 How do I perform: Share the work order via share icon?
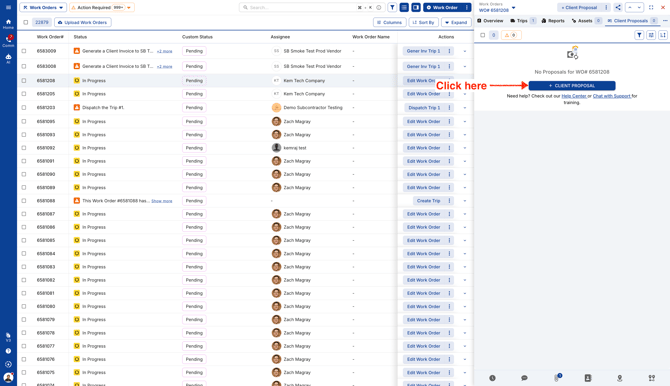coord(618,7)
